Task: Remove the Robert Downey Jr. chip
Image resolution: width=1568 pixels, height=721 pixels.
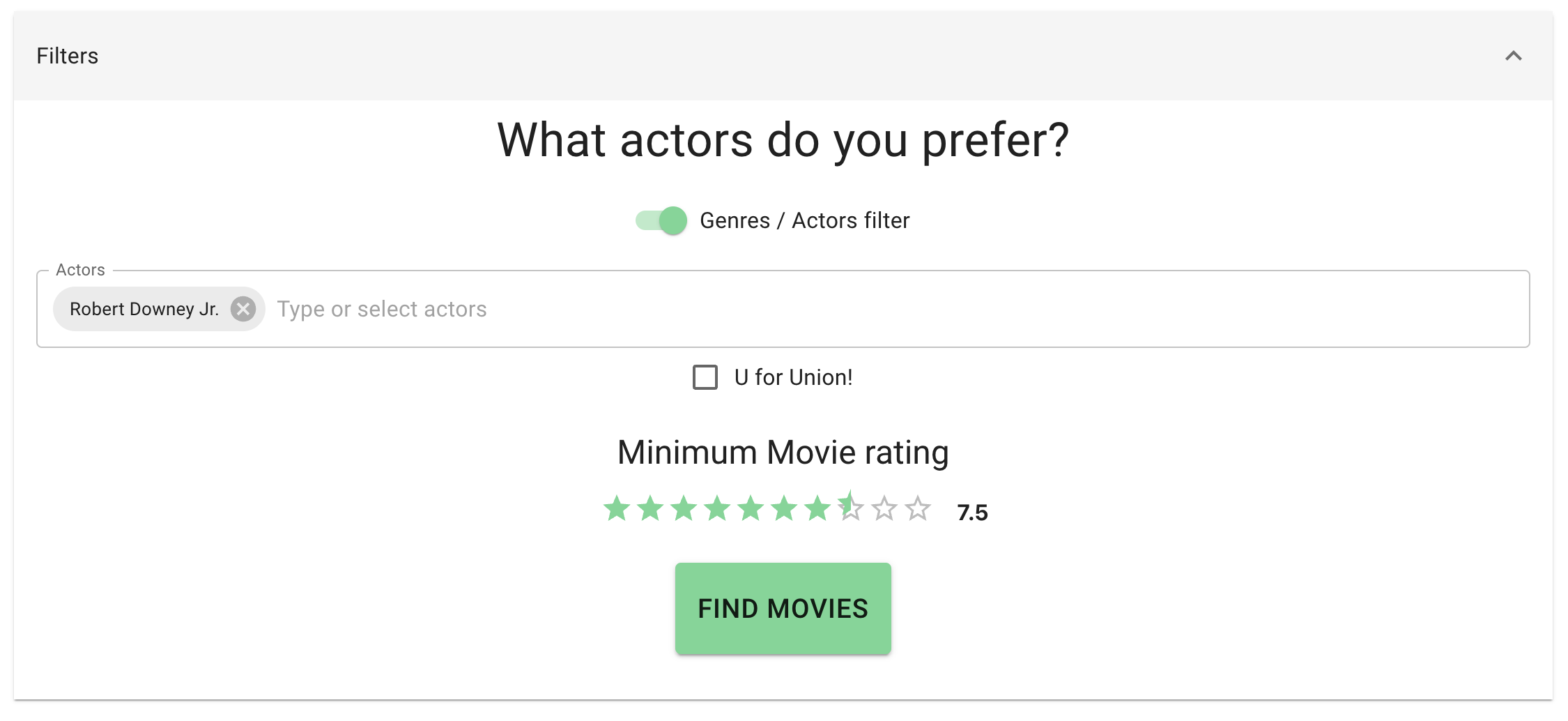Action: (243, 308)
